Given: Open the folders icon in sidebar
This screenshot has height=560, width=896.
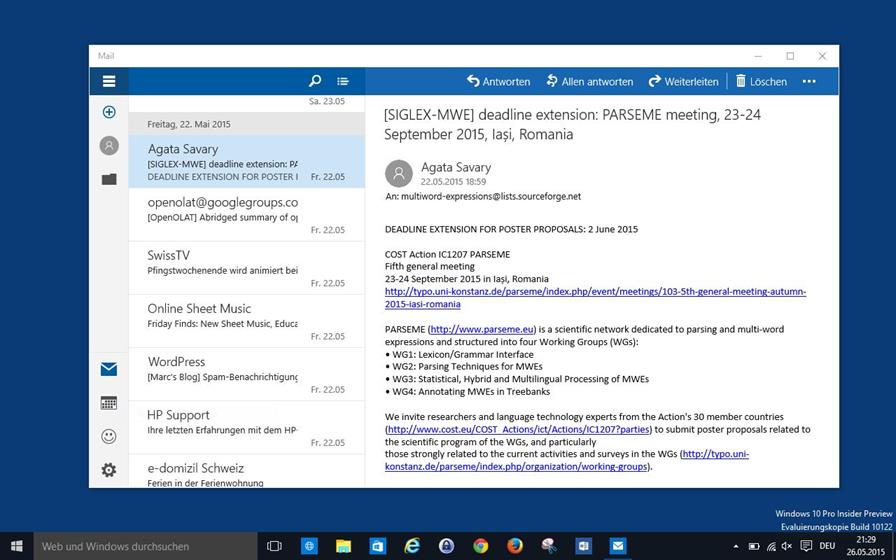Looking at the screenshot, I should [109, 179].
